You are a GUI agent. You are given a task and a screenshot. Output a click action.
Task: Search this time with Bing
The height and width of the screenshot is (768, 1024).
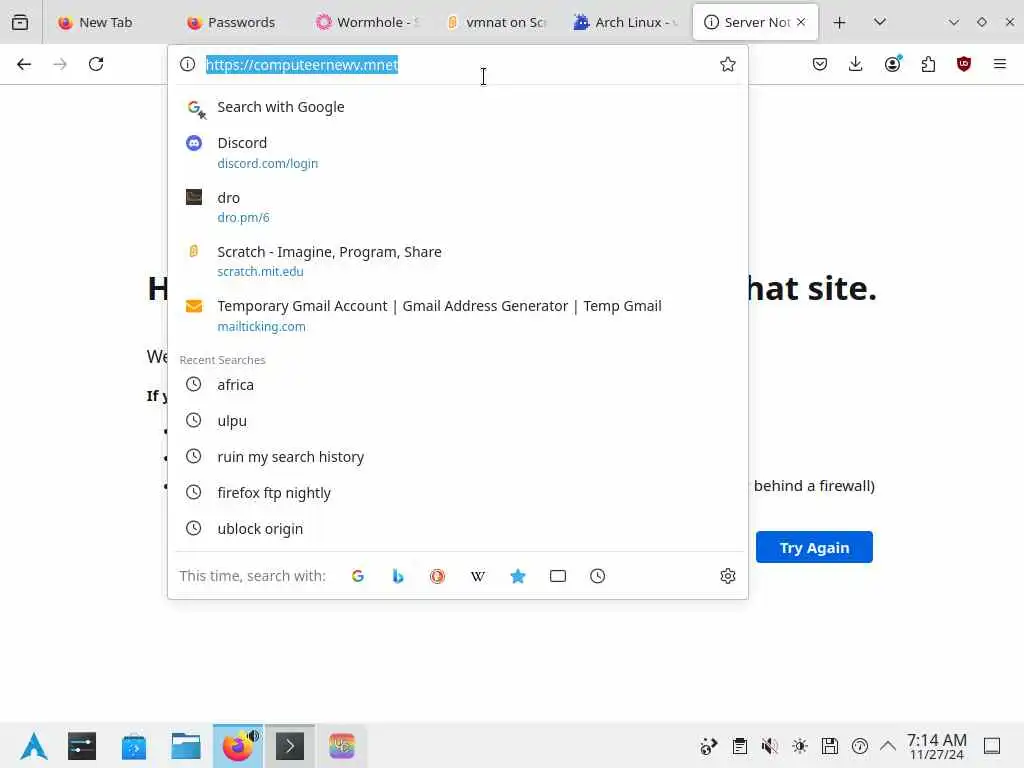pos(398,576)
